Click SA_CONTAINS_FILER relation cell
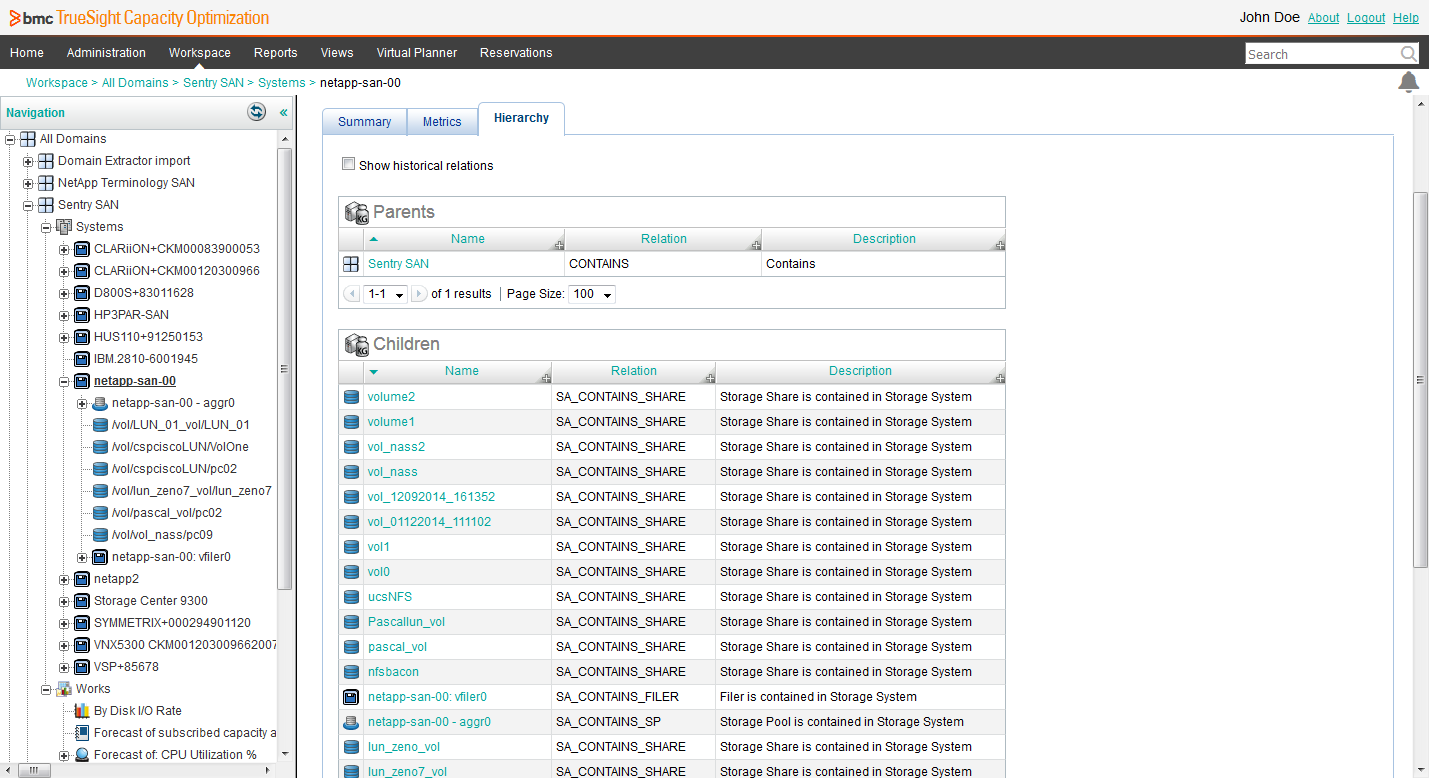Viewport: 1429px width, 778px height. tap(634, 697)
